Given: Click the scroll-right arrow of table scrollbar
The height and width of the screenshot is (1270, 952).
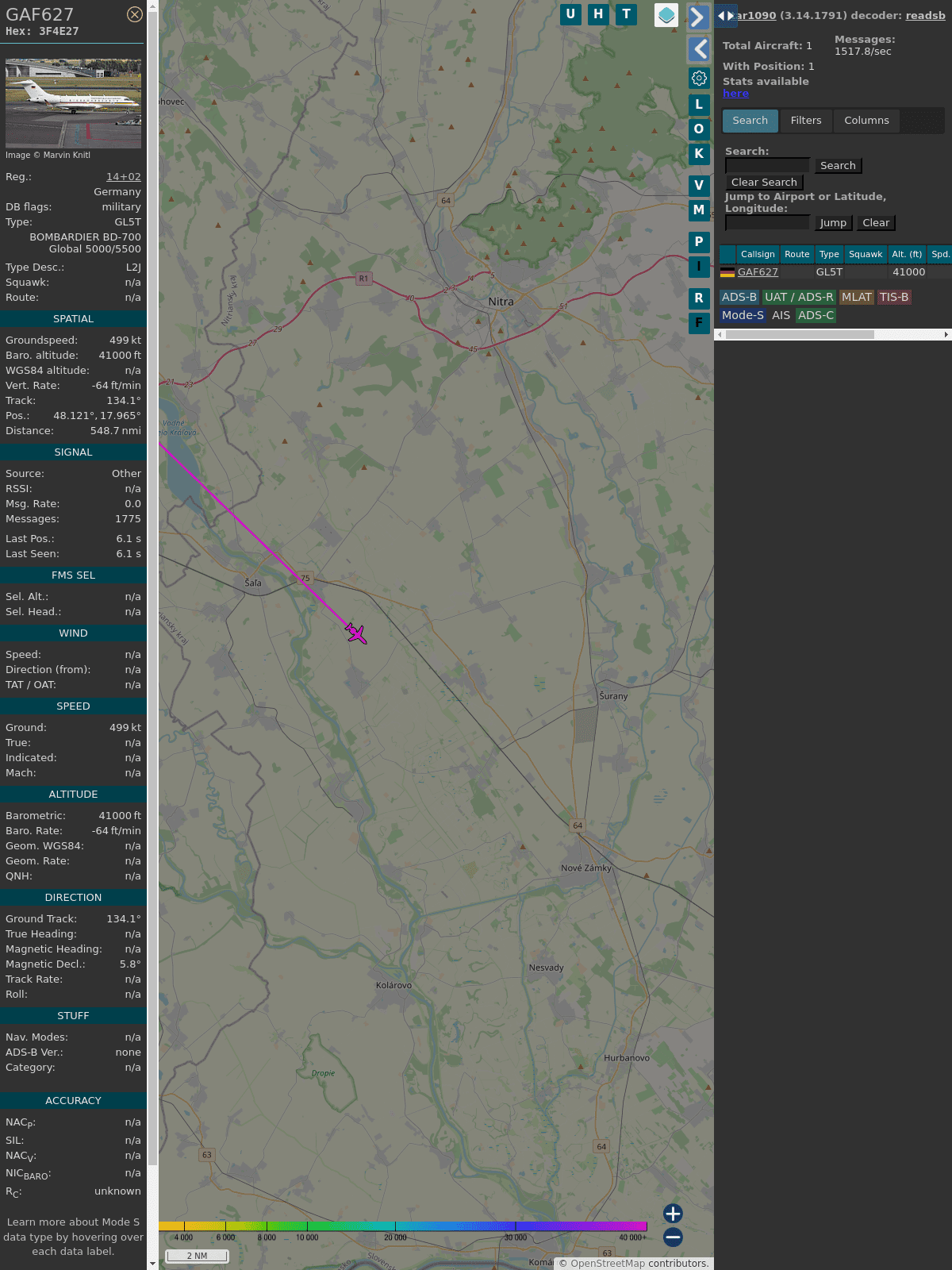Looking at the screenshot, I should (x=946, y=335).
